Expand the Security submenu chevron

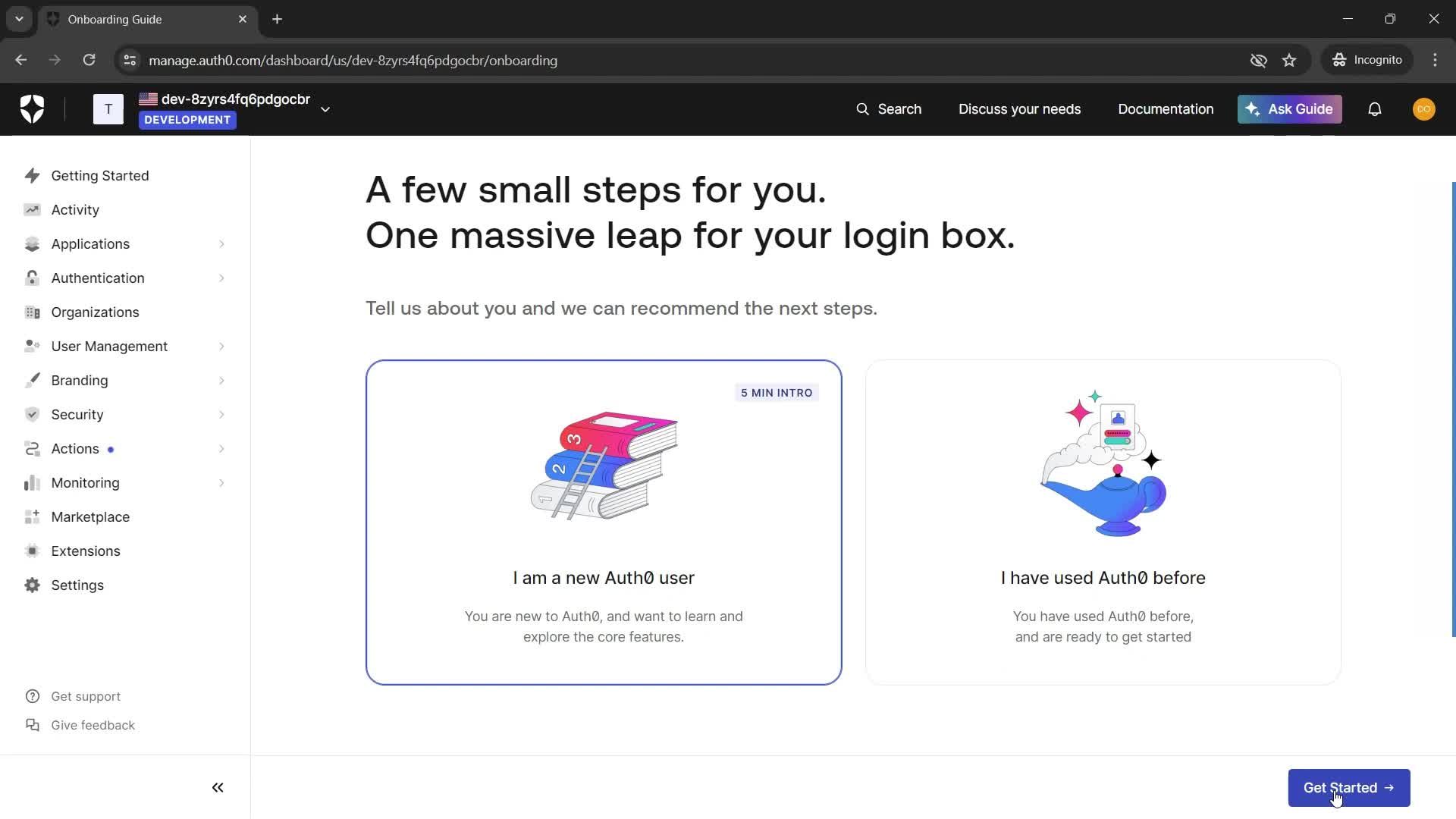[x=221, y=415]
